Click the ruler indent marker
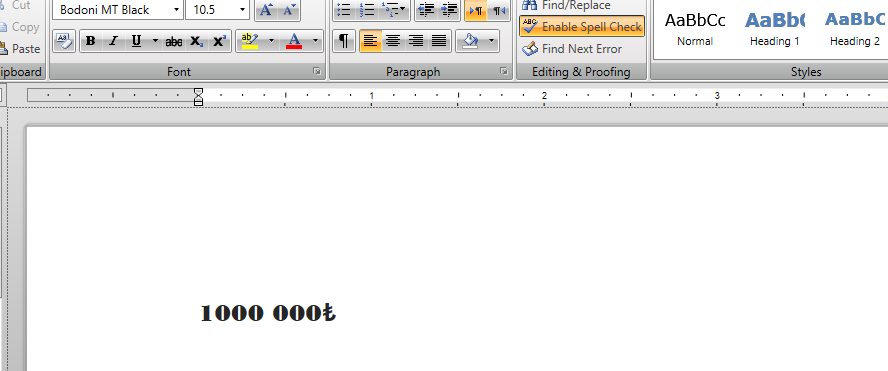This screenshot has width=888, height=371. tap(198, 96)
